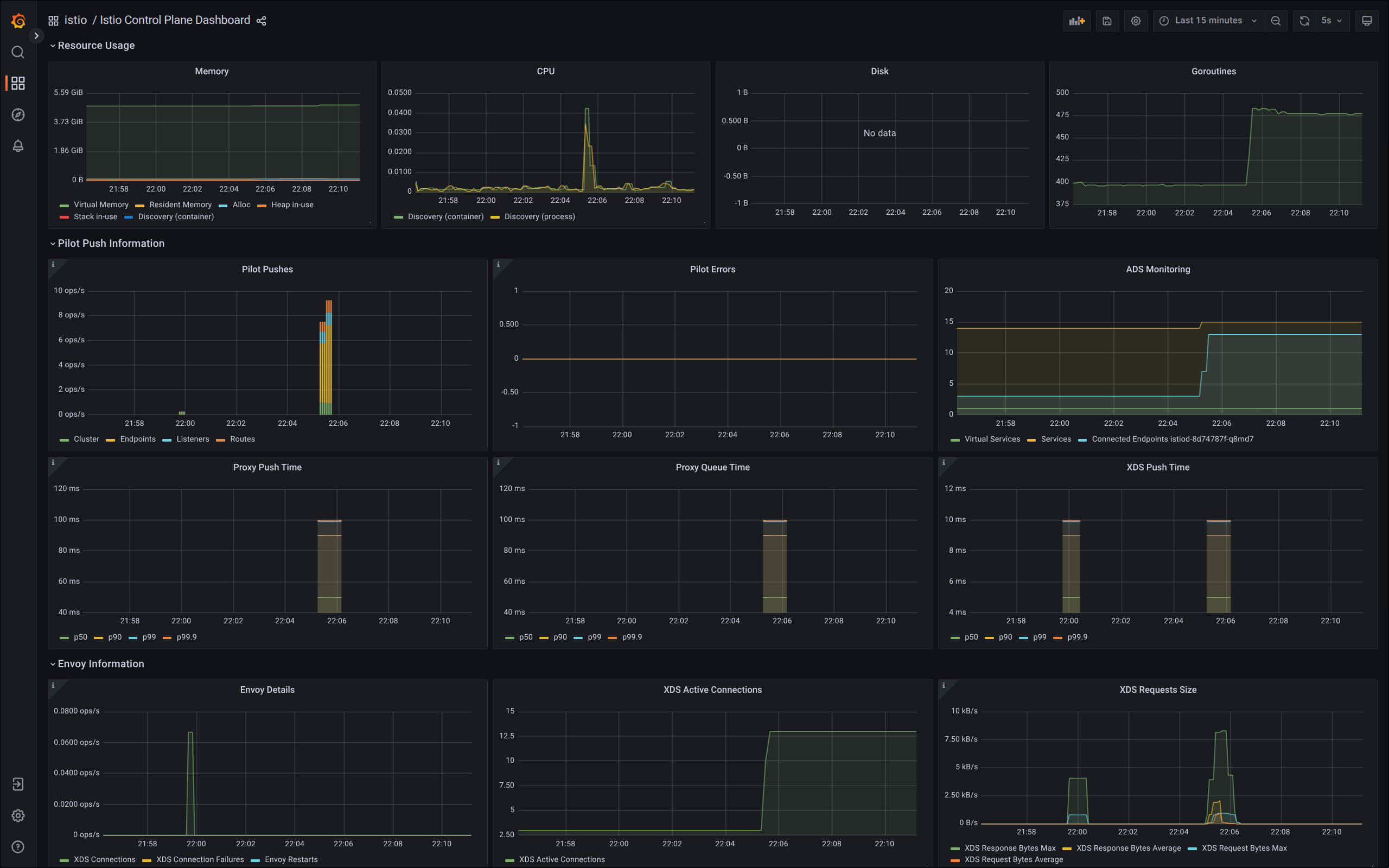The height and width of the screenshot is (868, 1389).
Task: Toggle Resident Memory series in Memory legend
Action: pyautogui.click(x=180, y=205)
